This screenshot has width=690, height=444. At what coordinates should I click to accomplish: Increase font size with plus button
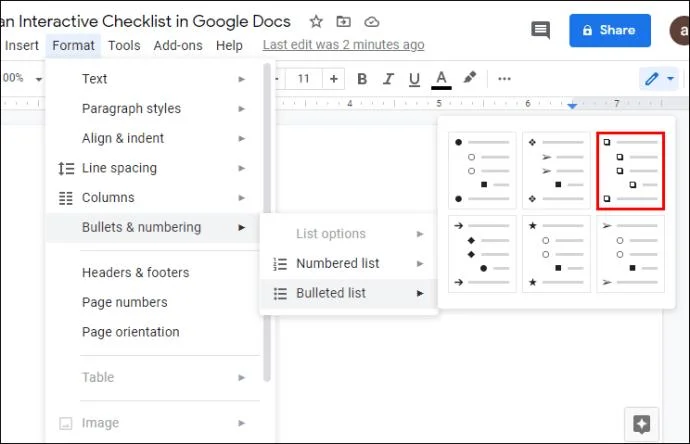(334, 79)
